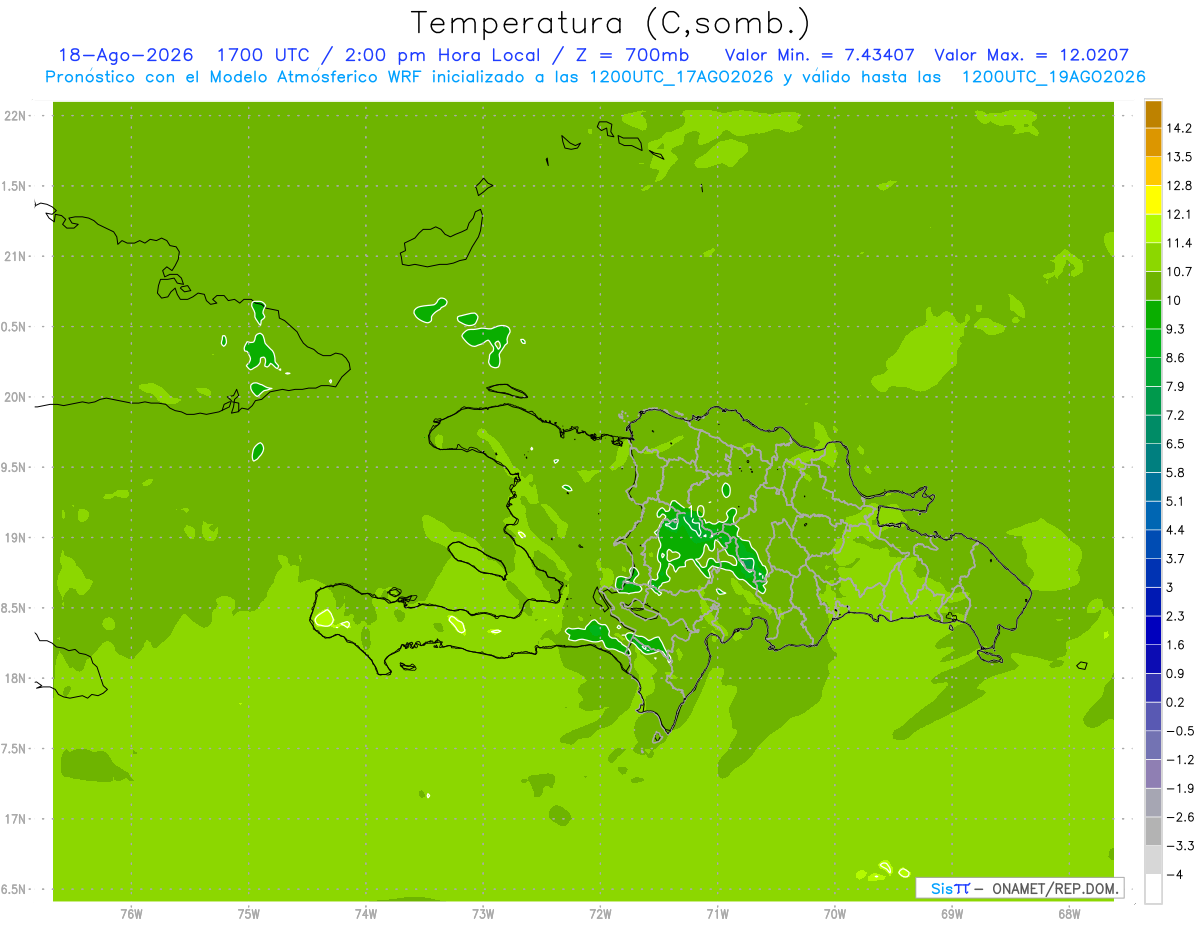Click the '12.1' colorbar value
The image size is (1200, 927).
tap(1178, 215)
